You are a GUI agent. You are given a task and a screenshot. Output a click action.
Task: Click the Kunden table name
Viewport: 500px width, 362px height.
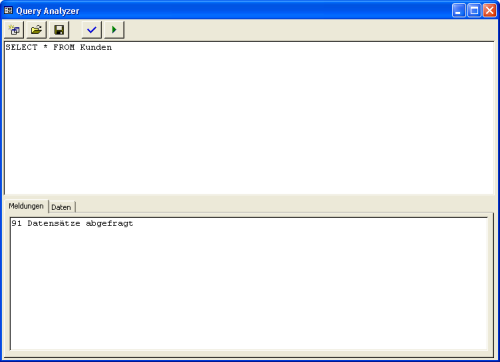coord(96,47)
